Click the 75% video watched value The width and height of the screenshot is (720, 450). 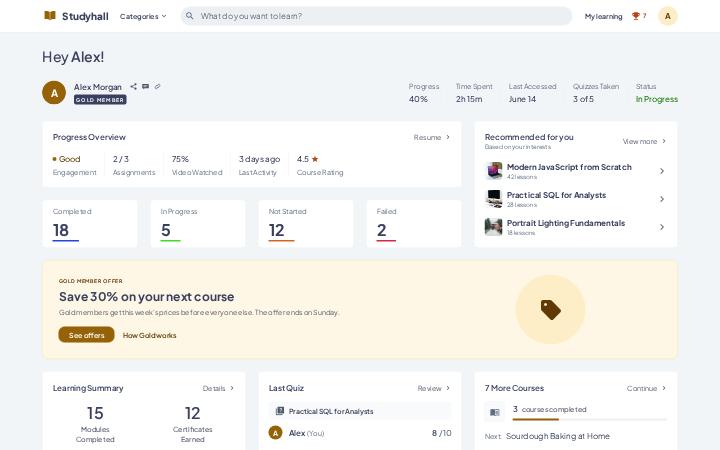(180, 159)
